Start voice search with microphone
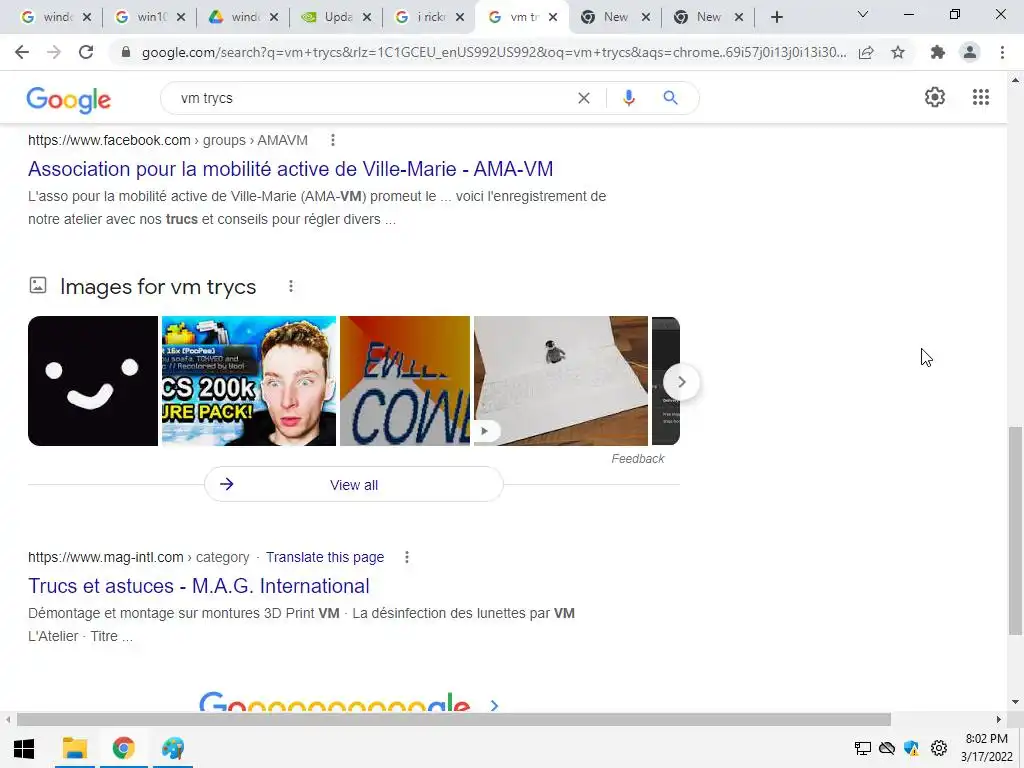Screen dimensions: 1024x768 [x=628, y=98]
